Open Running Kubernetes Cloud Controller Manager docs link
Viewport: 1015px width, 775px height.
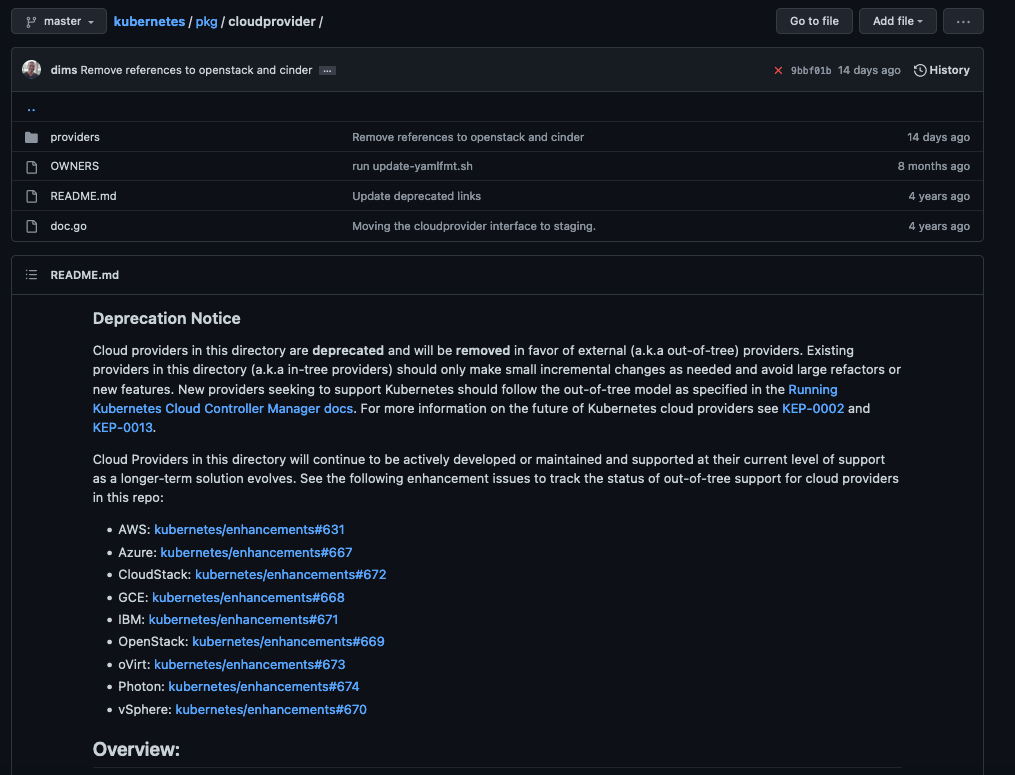[223, 409]
